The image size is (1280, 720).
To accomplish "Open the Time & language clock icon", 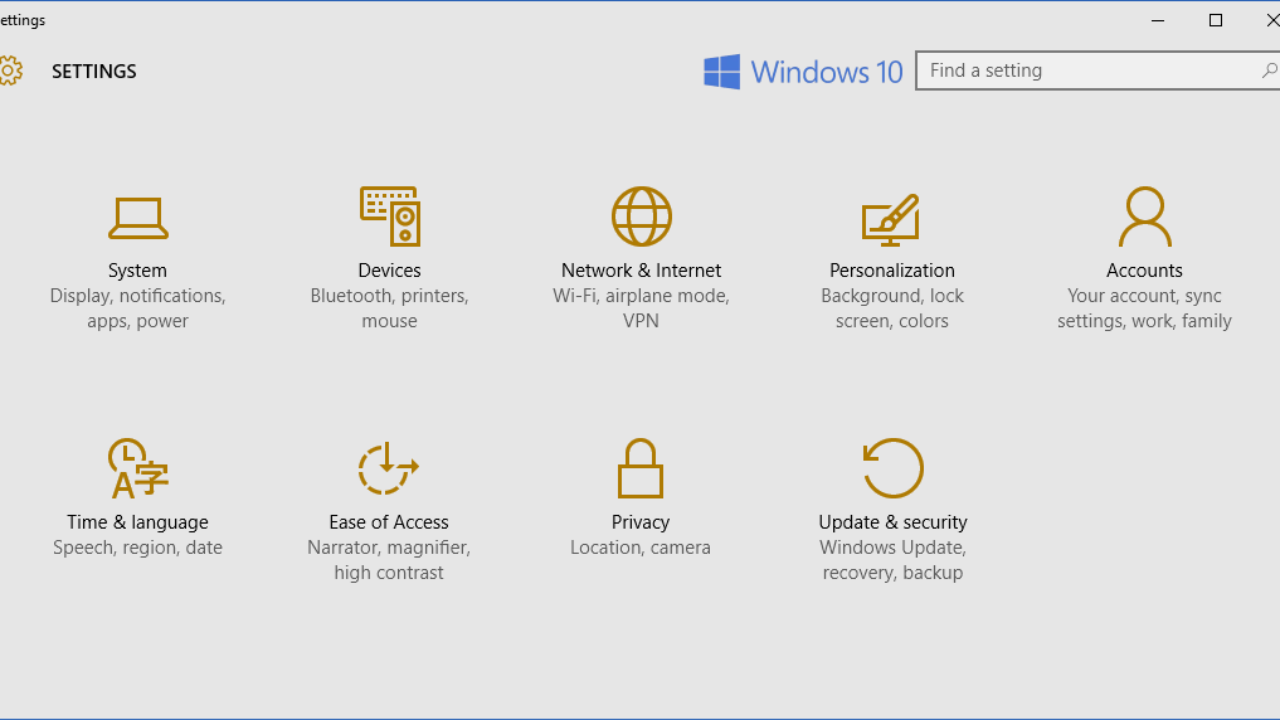I will (138, 468).
